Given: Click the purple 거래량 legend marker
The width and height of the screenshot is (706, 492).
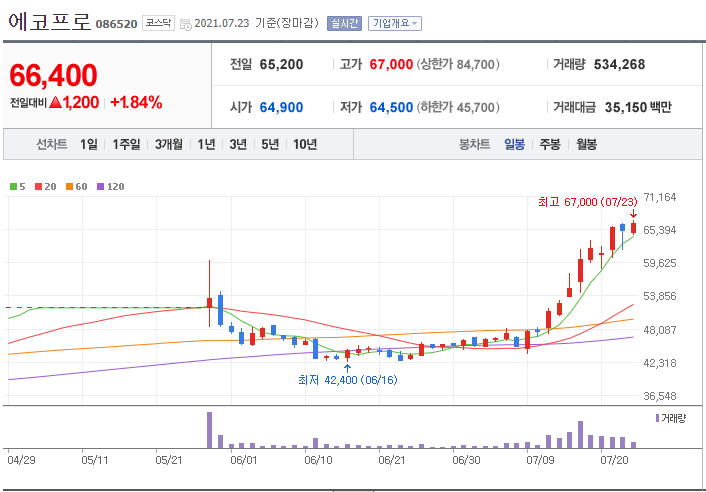Looking at the screenshot, I should click(x=657, y=418).
